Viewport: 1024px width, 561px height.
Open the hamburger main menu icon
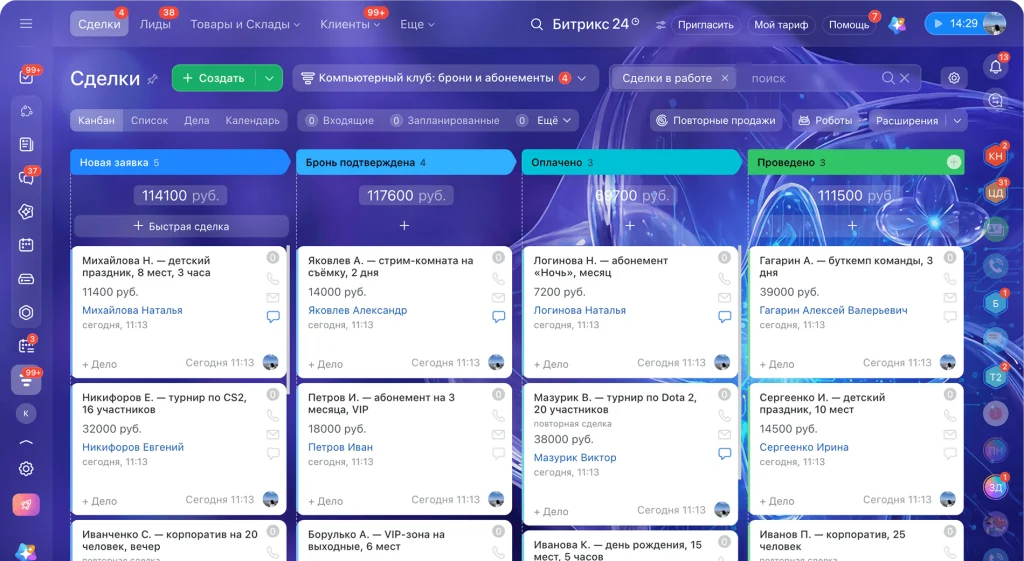click(26, 24)
